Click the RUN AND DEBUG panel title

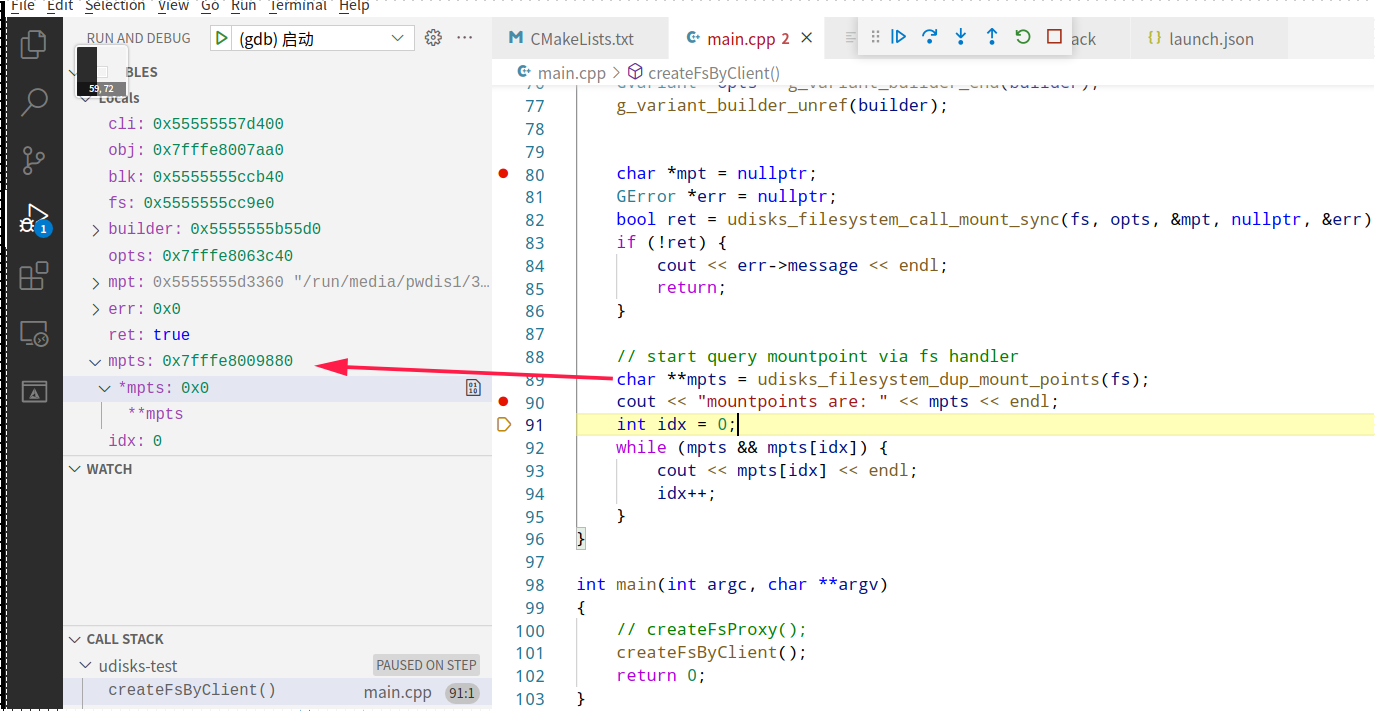[x=138, y=38]
